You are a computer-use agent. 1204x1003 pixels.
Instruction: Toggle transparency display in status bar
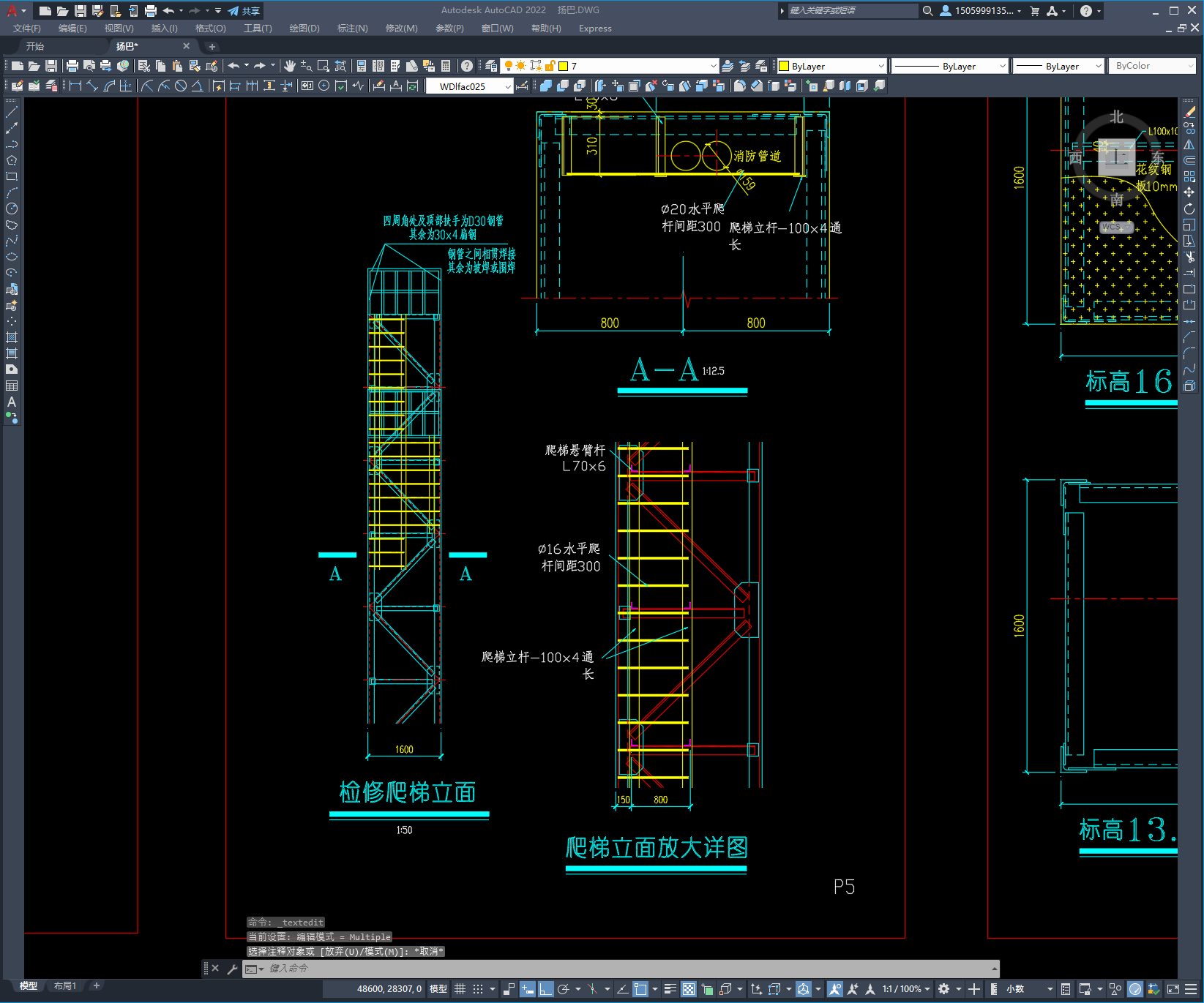pyautogui.click(x=689, y=989)
